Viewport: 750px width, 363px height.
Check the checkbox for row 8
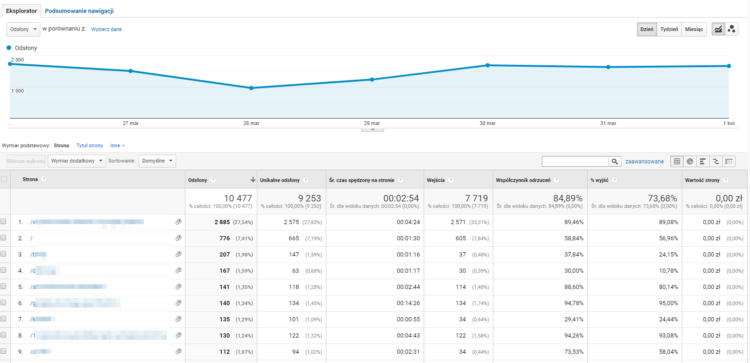click(x=4, y=335)
